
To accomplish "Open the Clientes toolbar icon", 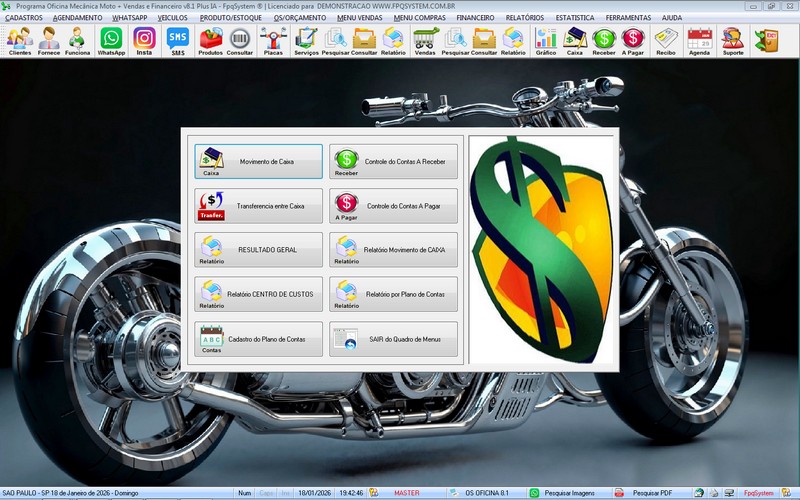I will tap(19, 41).
